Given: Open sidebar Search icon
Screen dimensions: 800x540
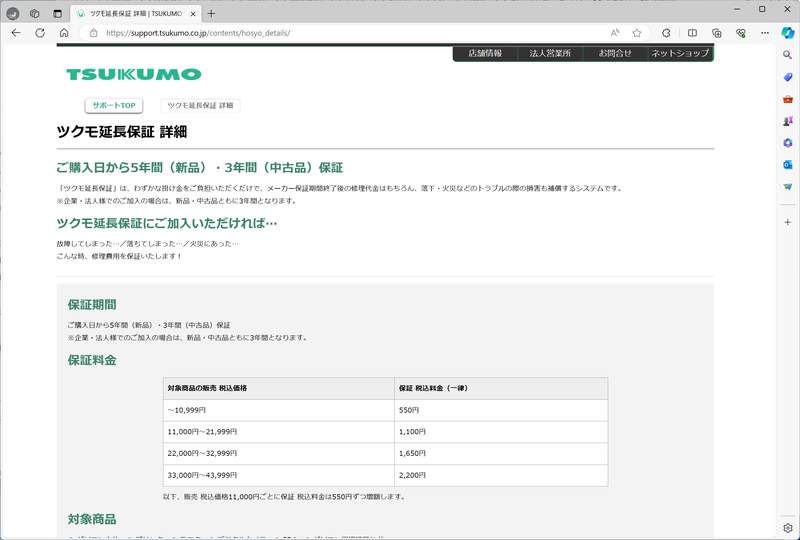Looking at the screenshot, I should click(788, 55).
